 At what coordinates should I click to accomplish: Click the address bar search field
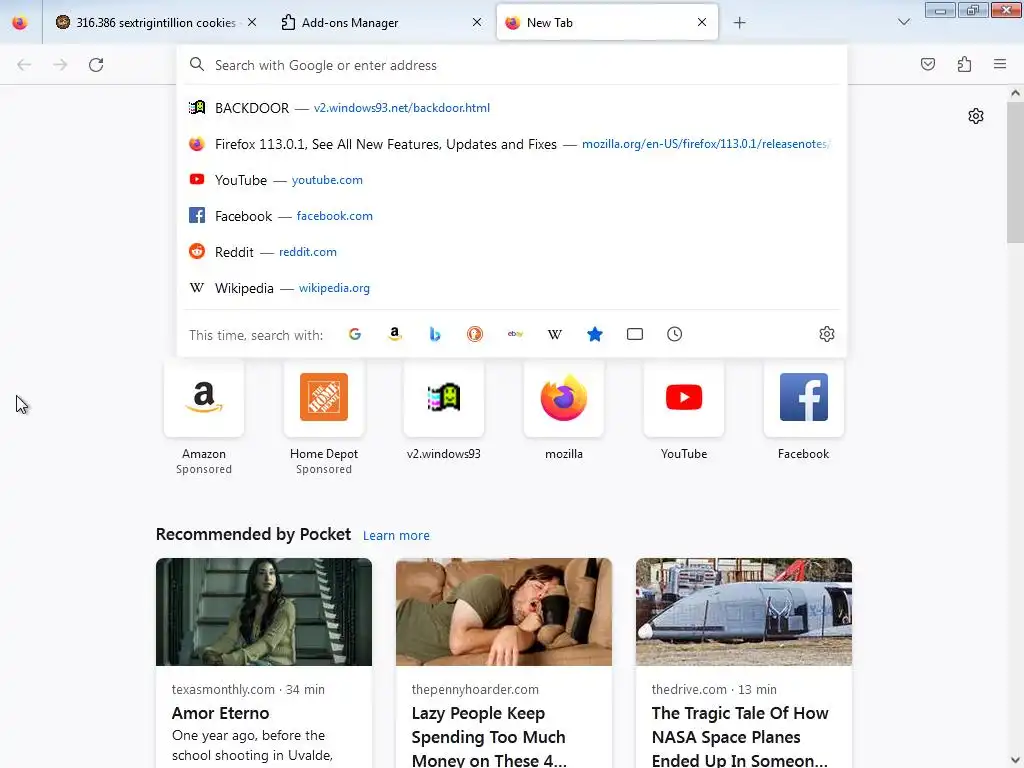pos(512,65)
